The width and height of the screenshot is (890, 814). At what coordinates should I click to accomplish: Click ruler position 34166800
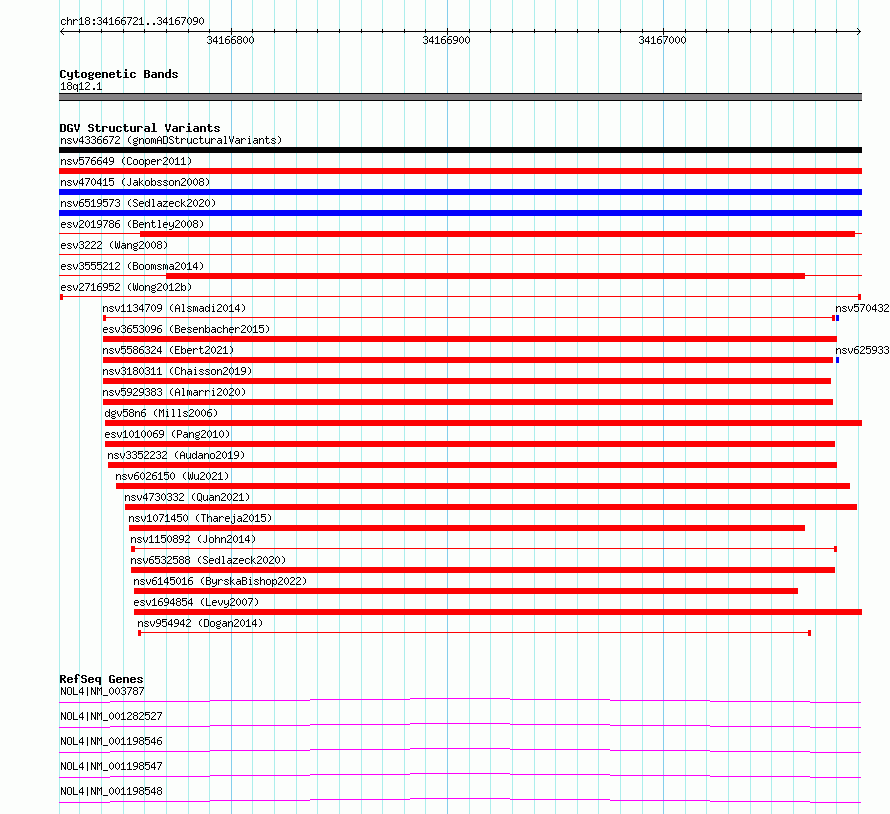230,40
